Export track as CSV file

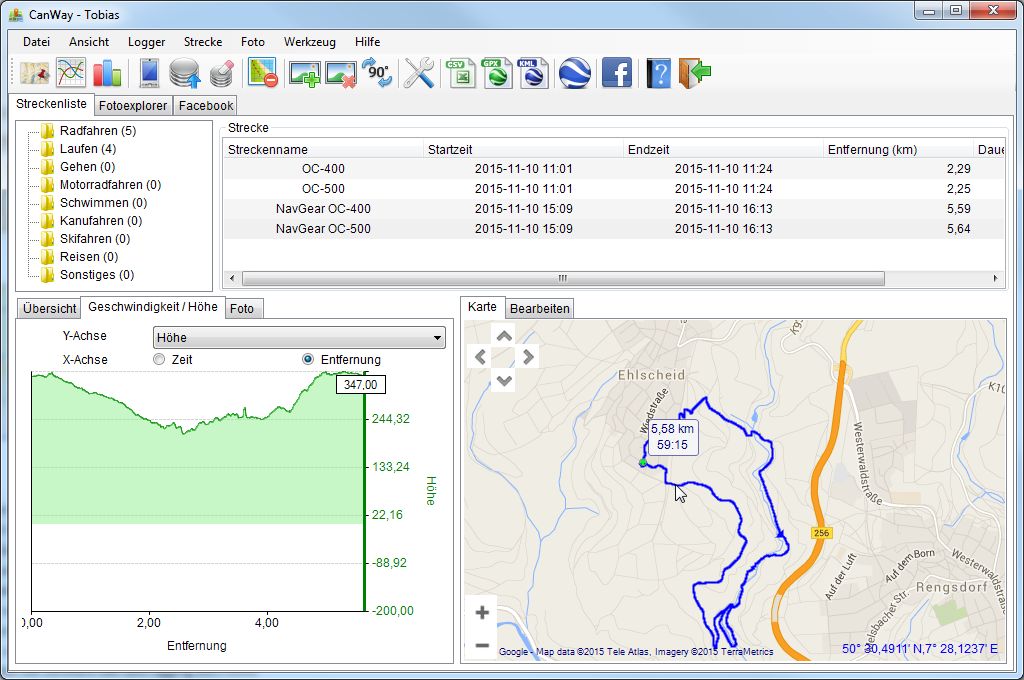[x=460, y=73]
